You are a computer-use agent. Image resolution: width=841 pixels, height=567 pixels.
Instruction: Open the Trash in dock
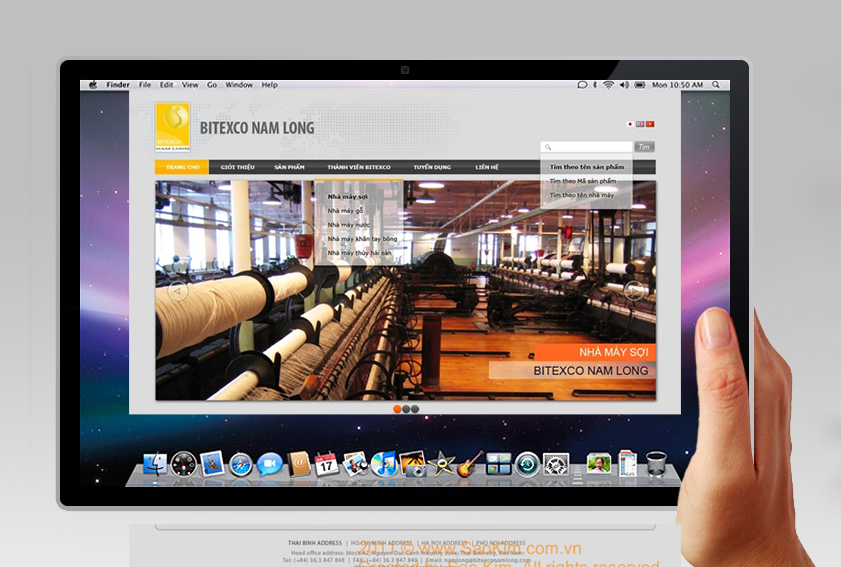tap(656, 464)
